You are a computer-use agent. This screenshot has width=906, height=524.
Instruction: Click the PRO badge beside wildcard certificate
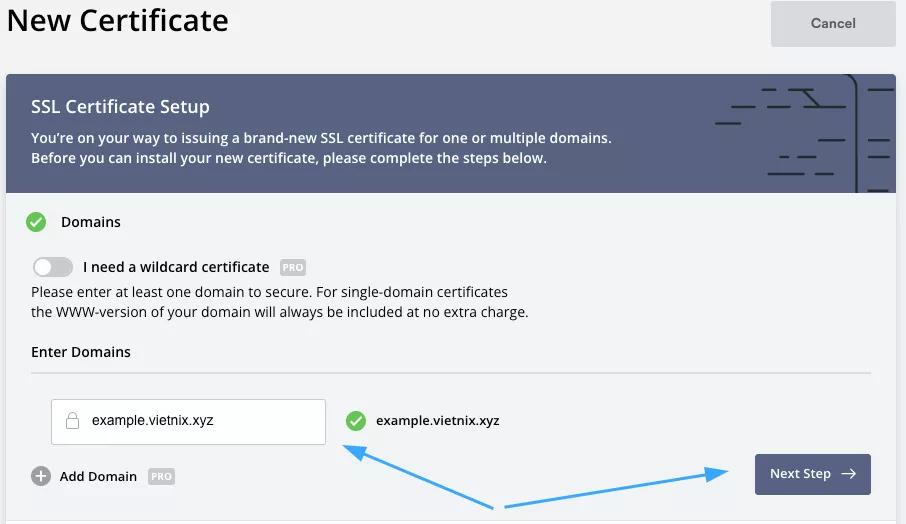[x=293, y=268]
